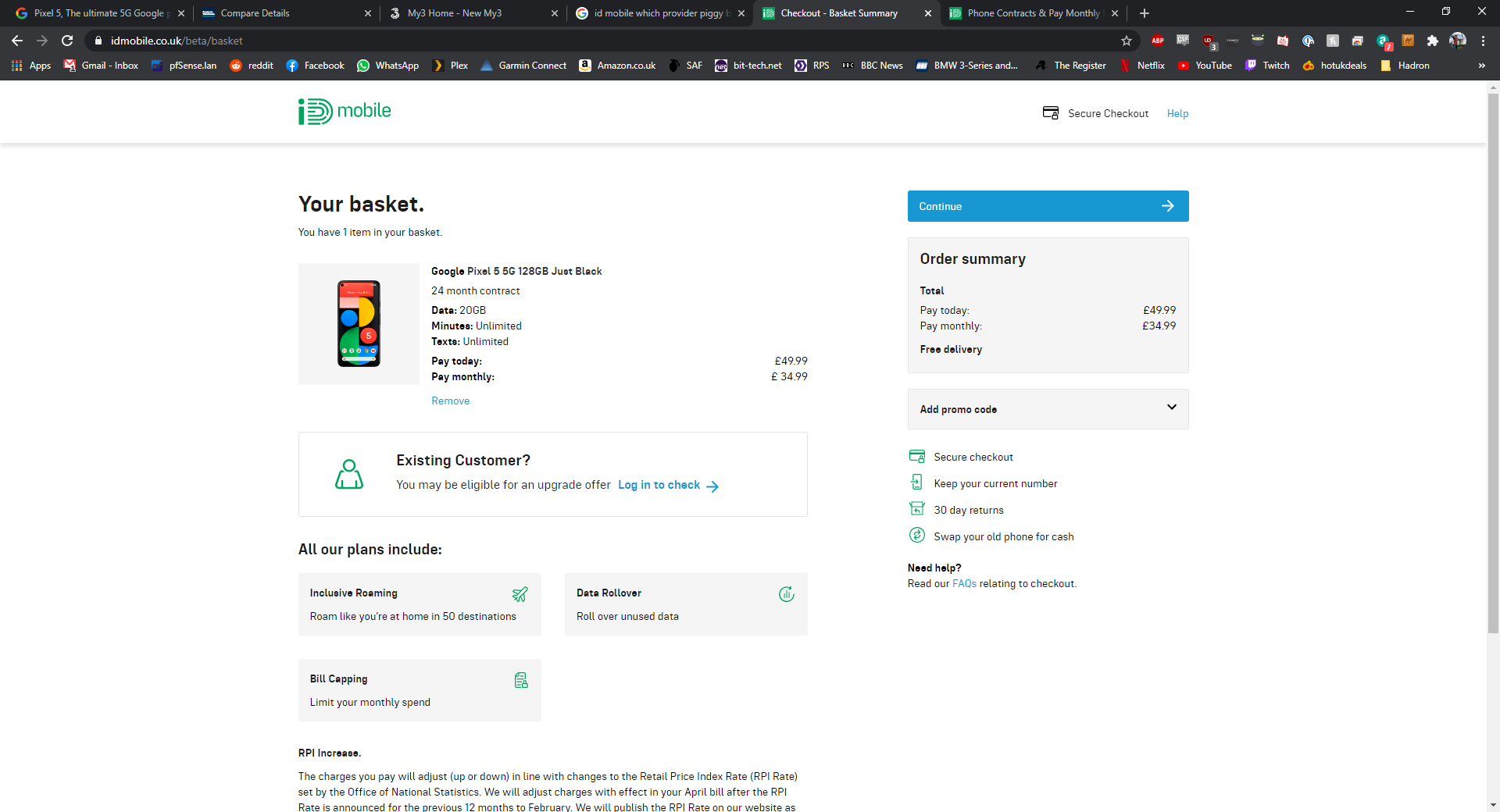Open the hotukdeals bookmark
Viewport: 1500px width, 812px height.
[x=1334, y=66]
